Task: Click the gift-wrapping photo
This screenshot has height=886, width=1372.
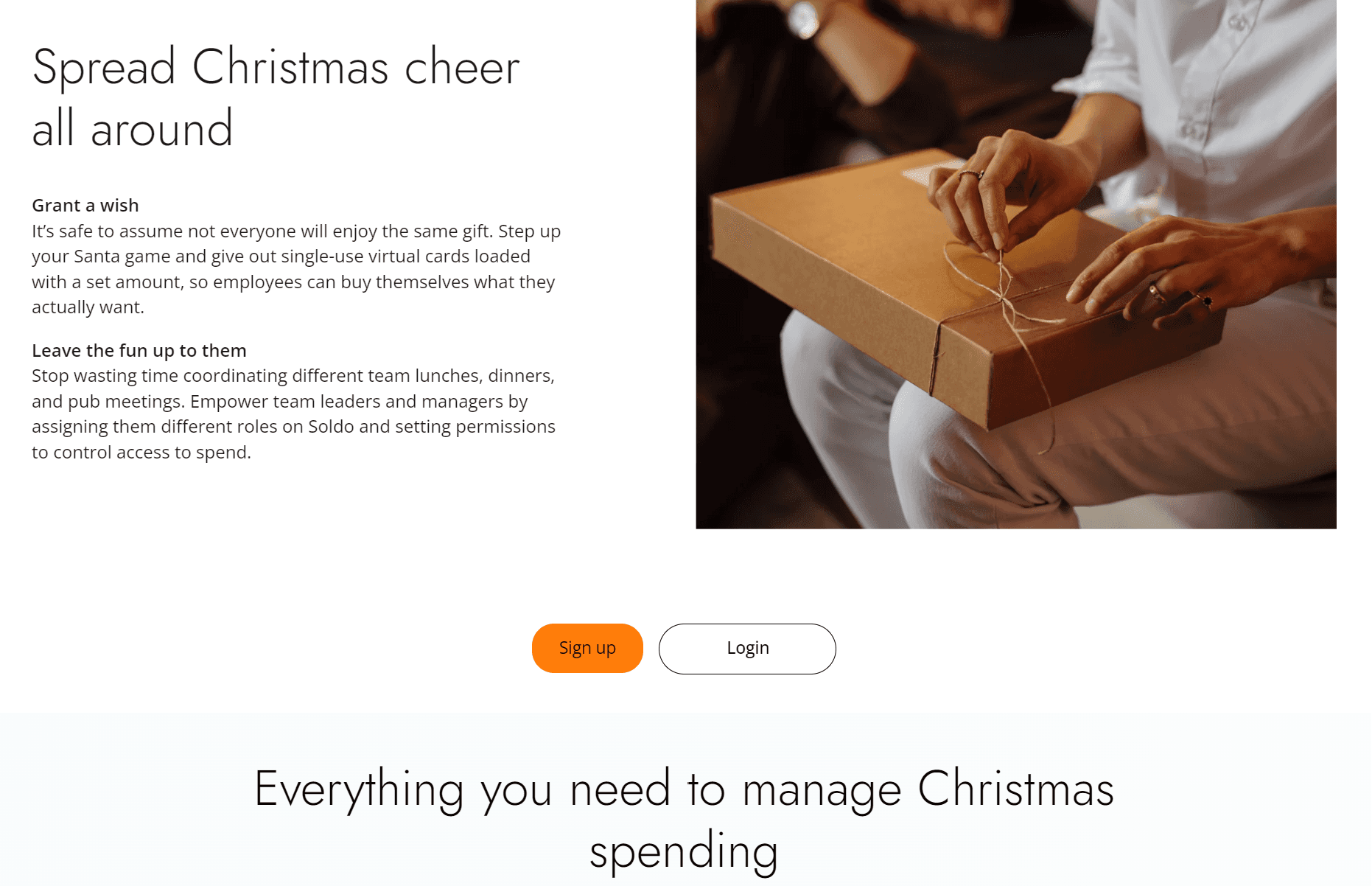Action: (1016, 264)
